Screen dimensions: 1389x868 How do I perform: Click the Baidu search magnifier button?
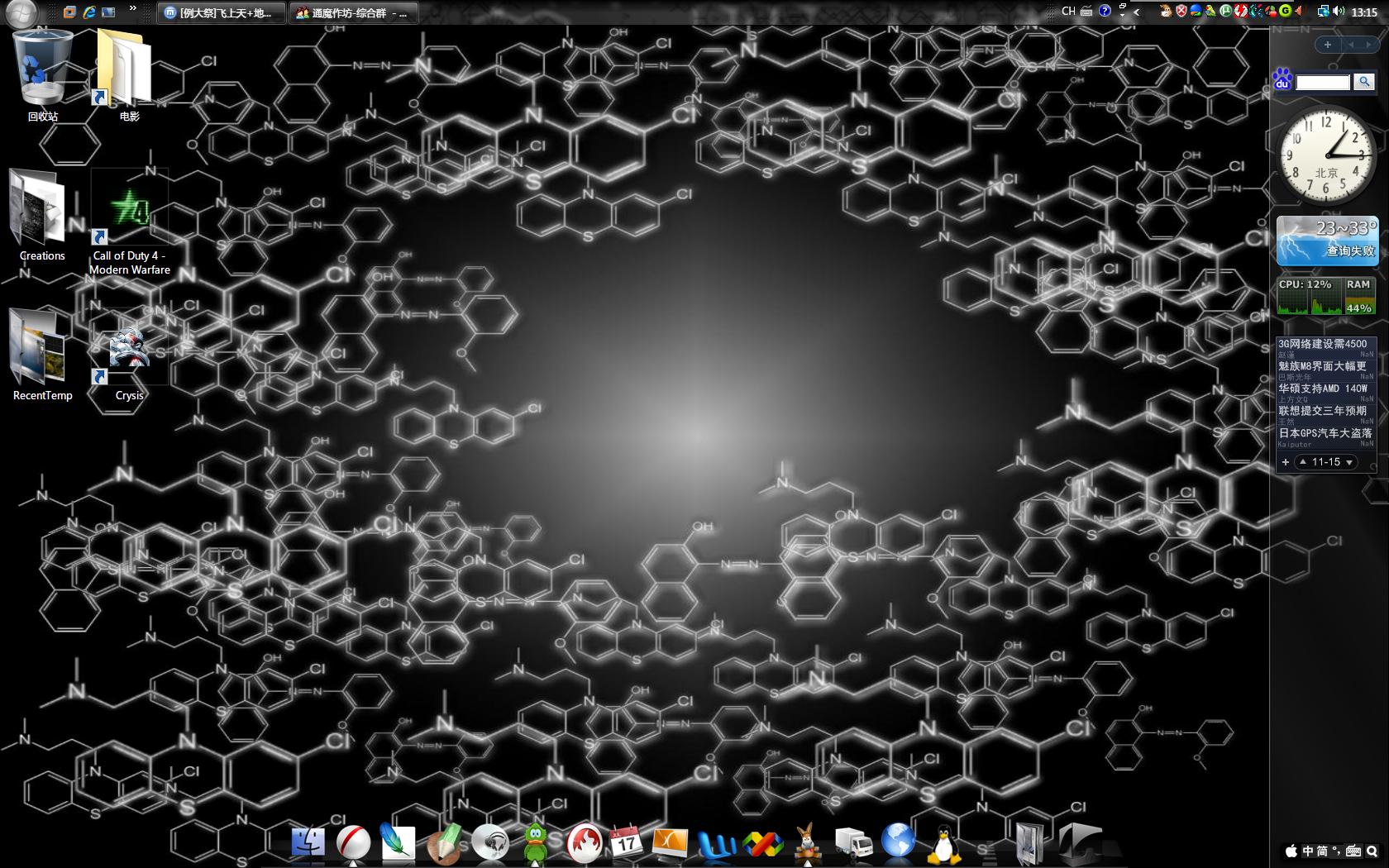coord(1364,82)
